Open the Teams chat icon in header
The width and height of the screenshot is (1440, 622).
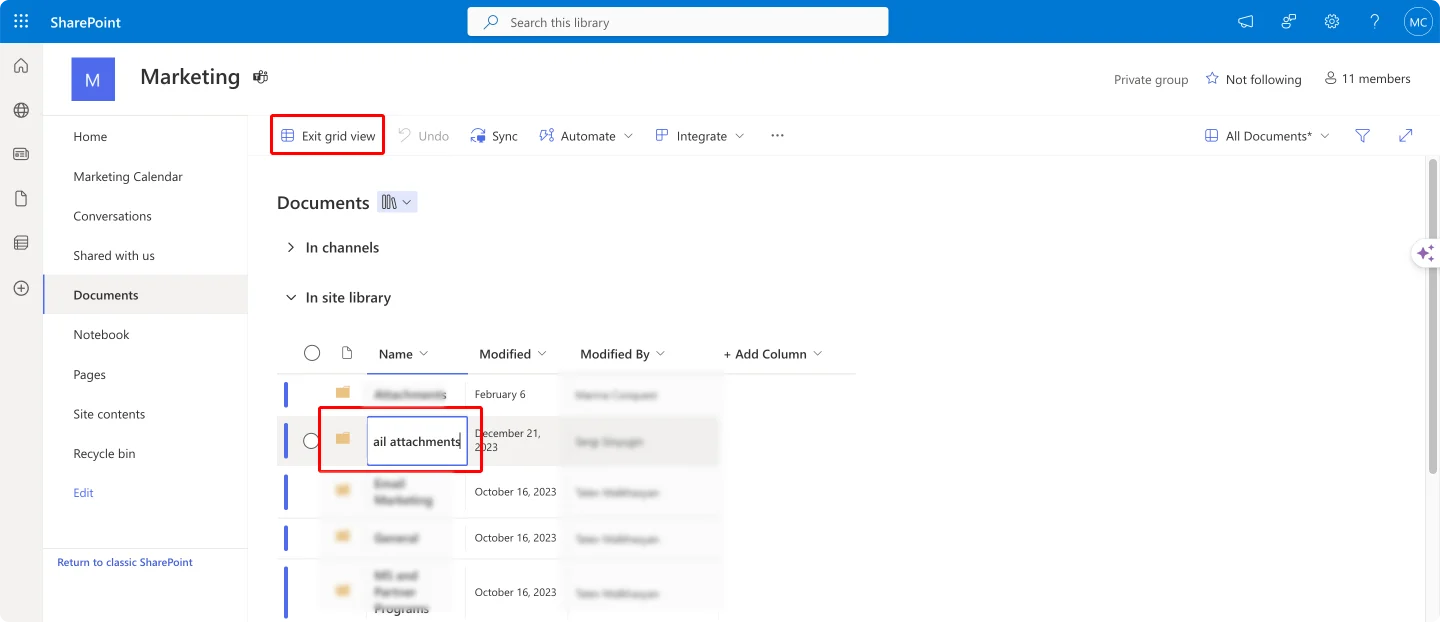pyautogui.click(x=1289, y=21)
